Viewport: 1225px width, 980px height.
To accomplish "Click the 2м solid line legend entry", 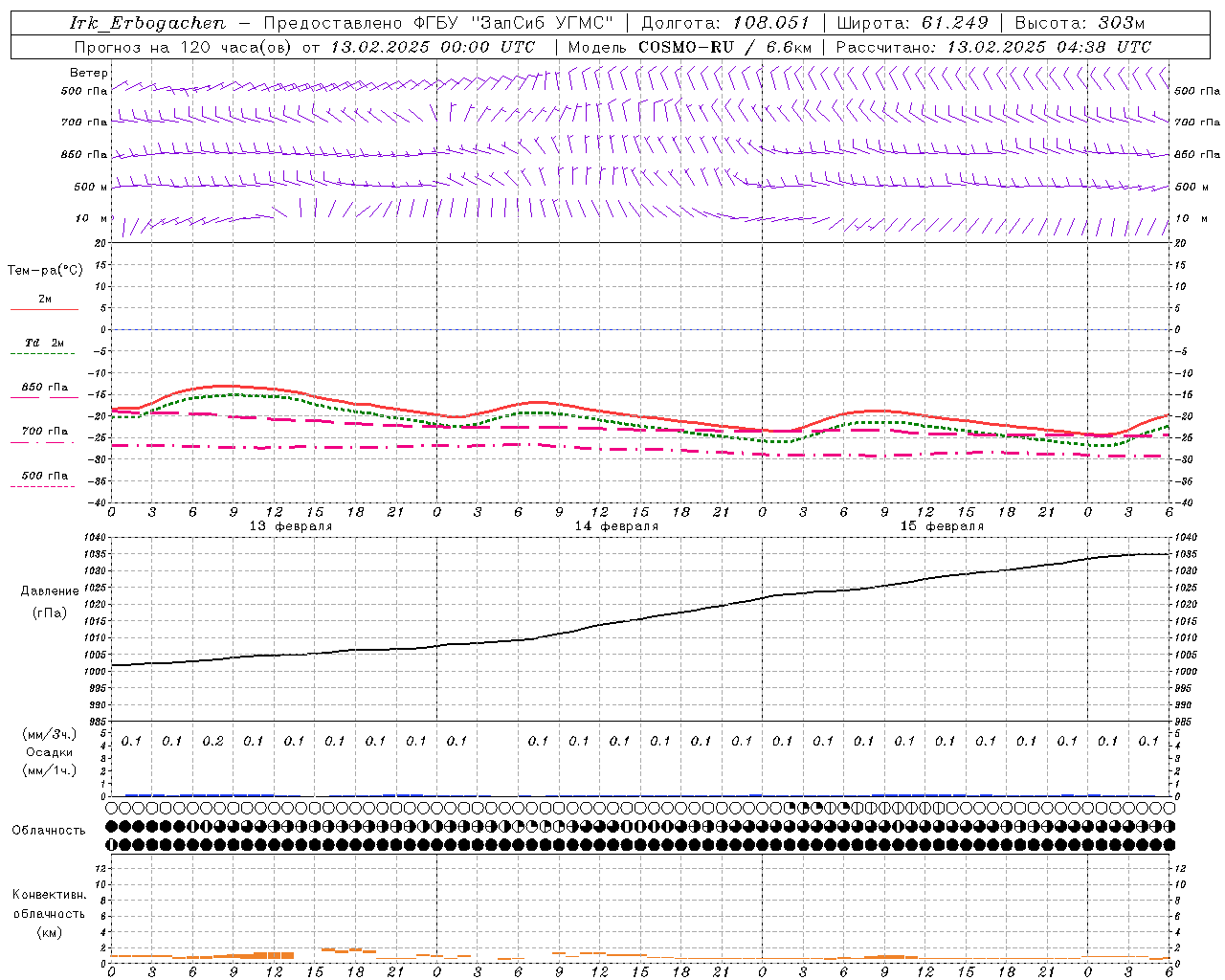I will point(45,303).
